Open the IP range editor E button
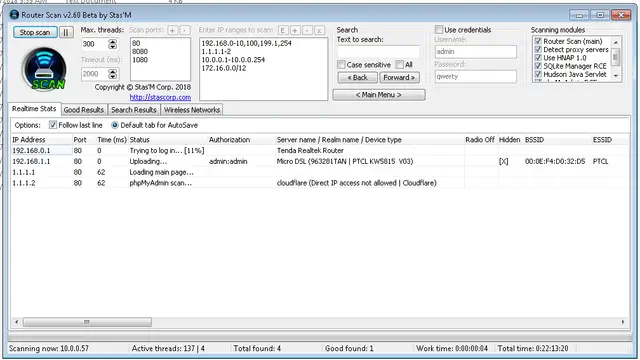 tap(283, 30)
